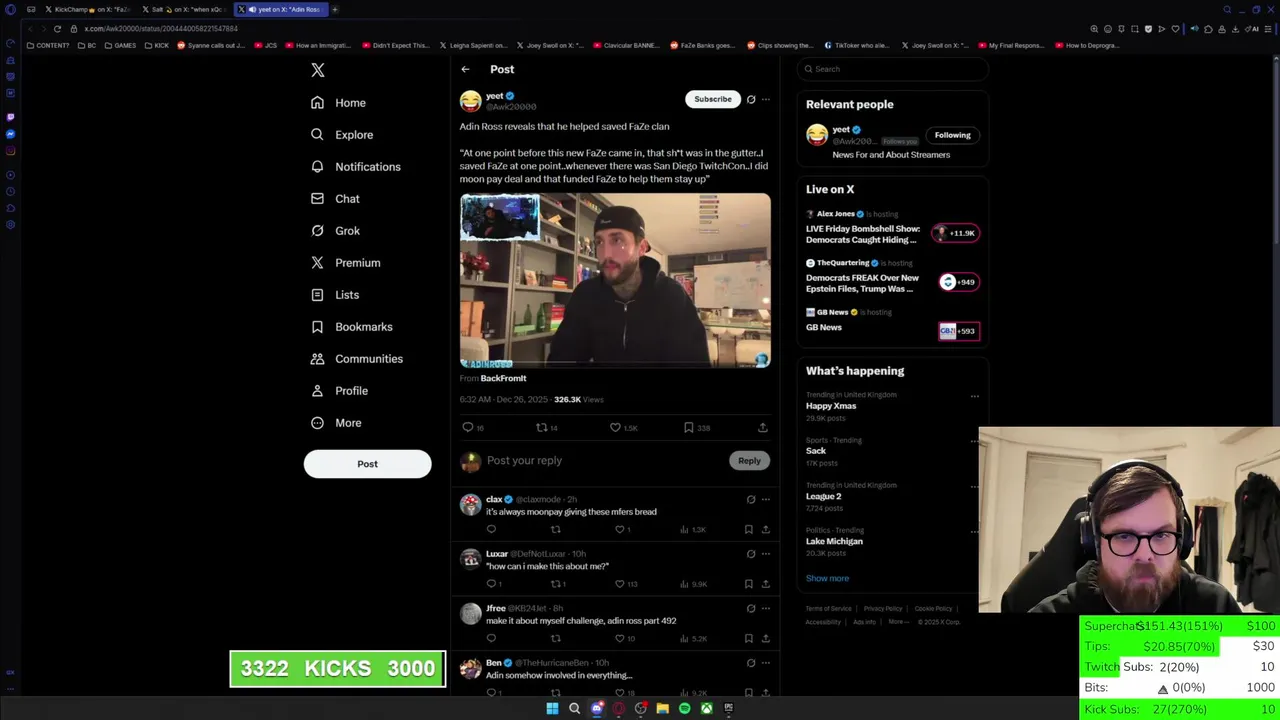Repost the main post

(541, 427)
